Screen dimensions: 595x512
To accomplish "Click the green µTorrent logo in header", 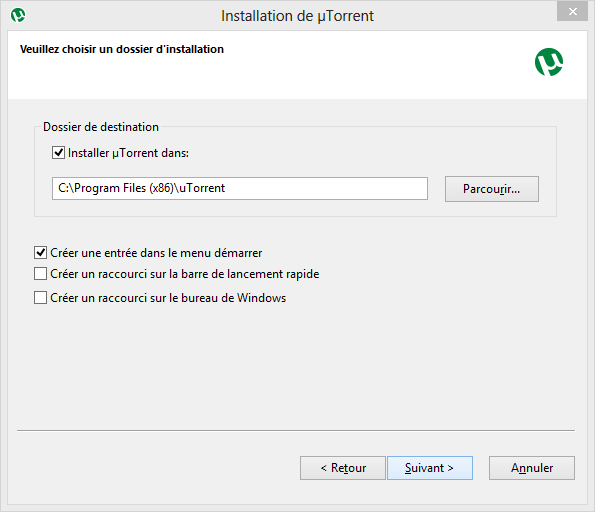I will point(549,62).
